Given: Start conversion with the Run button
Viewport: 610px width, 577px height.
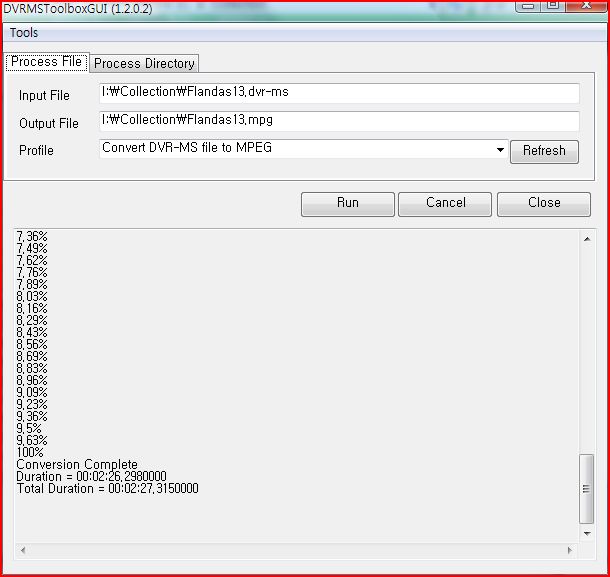Looking at the screenshot, I should coord(347,203).
